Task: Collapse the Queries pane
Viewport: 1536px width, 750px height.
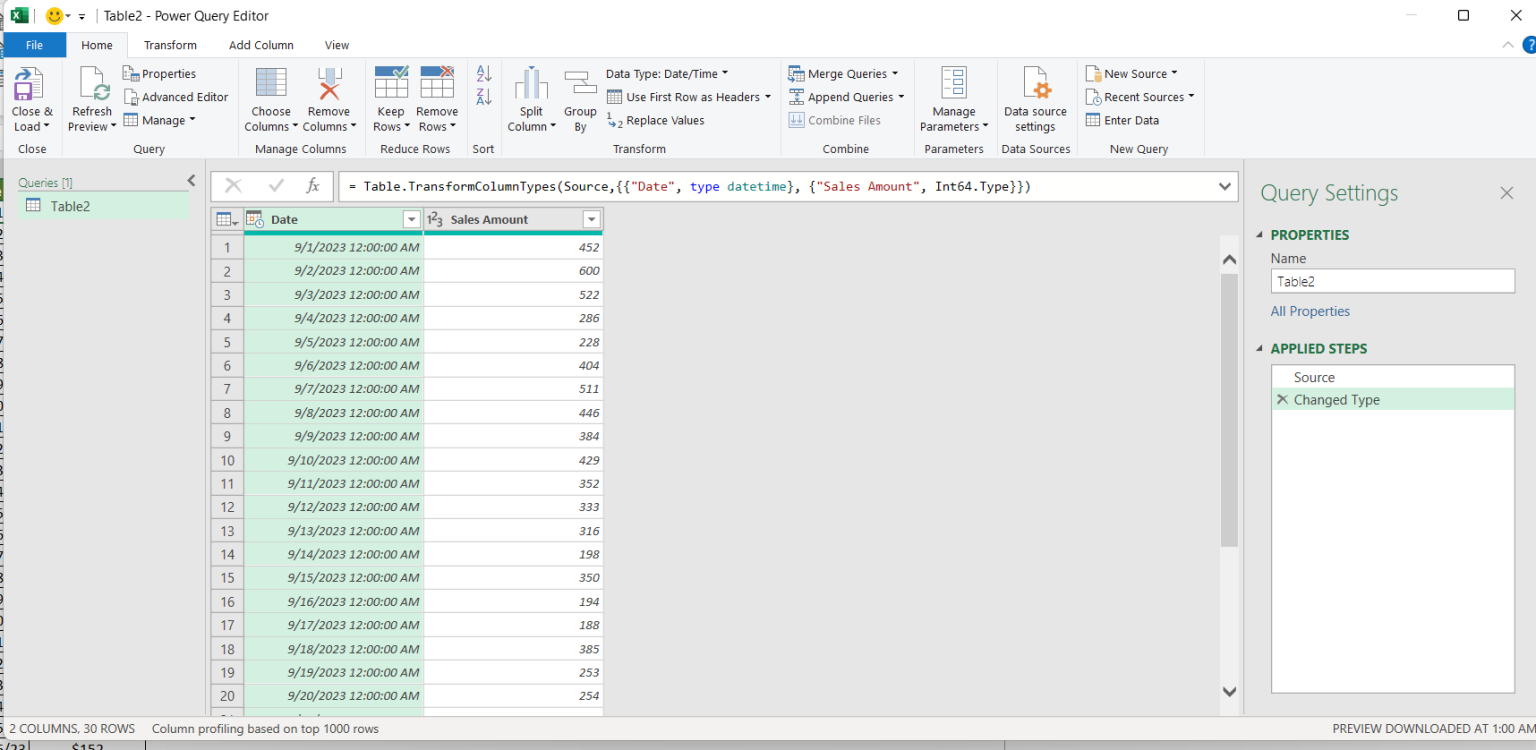Action: tap(191, 181)
